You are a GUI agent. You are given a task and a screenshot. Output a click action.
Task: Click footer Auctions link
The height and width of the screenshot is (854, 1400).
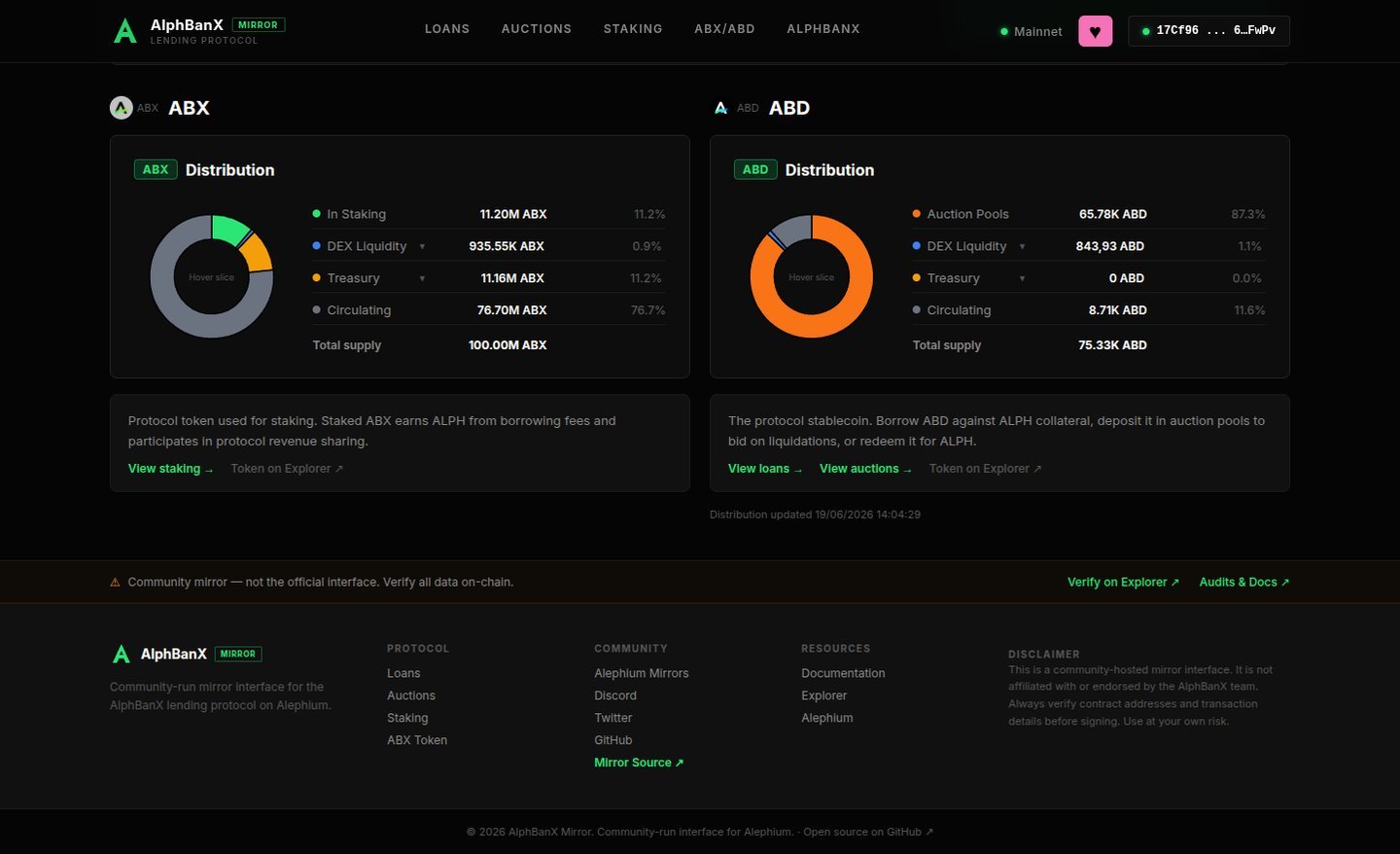coord(411,695)
